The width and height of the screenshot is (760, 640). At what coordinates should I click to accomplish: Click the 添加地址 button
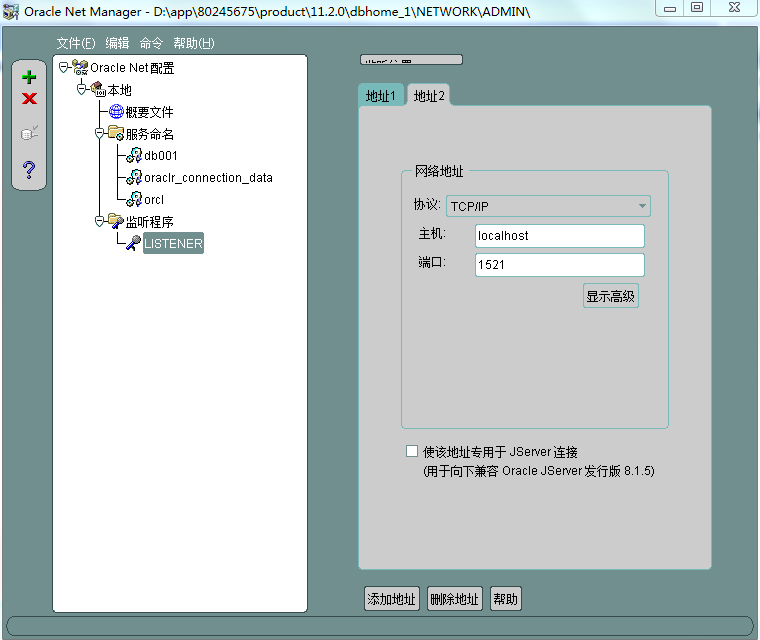point(392,599)
